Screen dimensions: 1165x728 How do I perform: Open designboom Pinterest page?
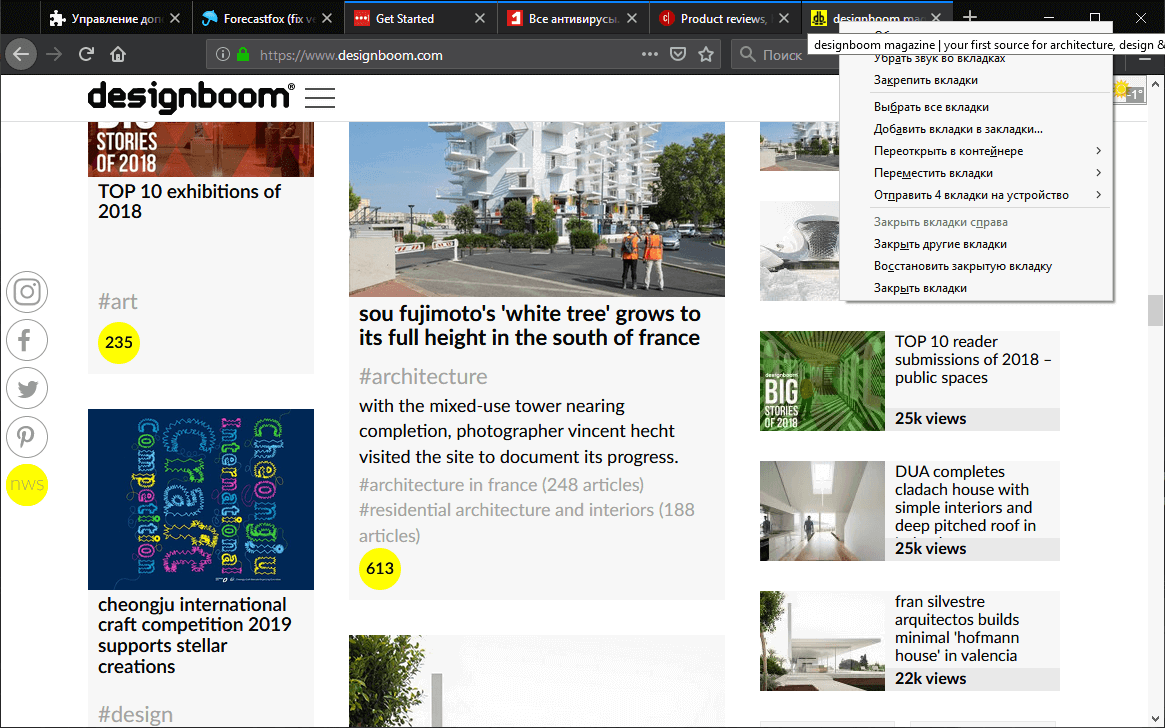click(27, 437)
